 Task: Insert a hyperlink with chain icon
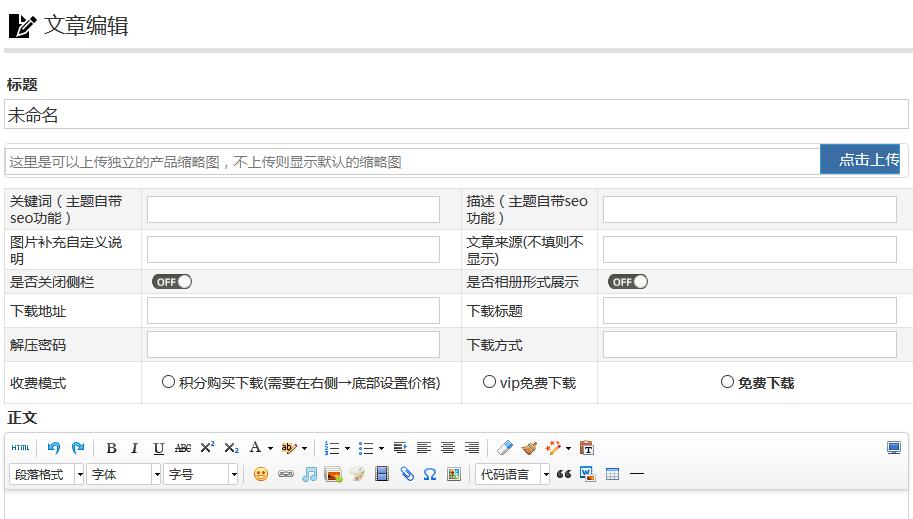tap(285, 474)
